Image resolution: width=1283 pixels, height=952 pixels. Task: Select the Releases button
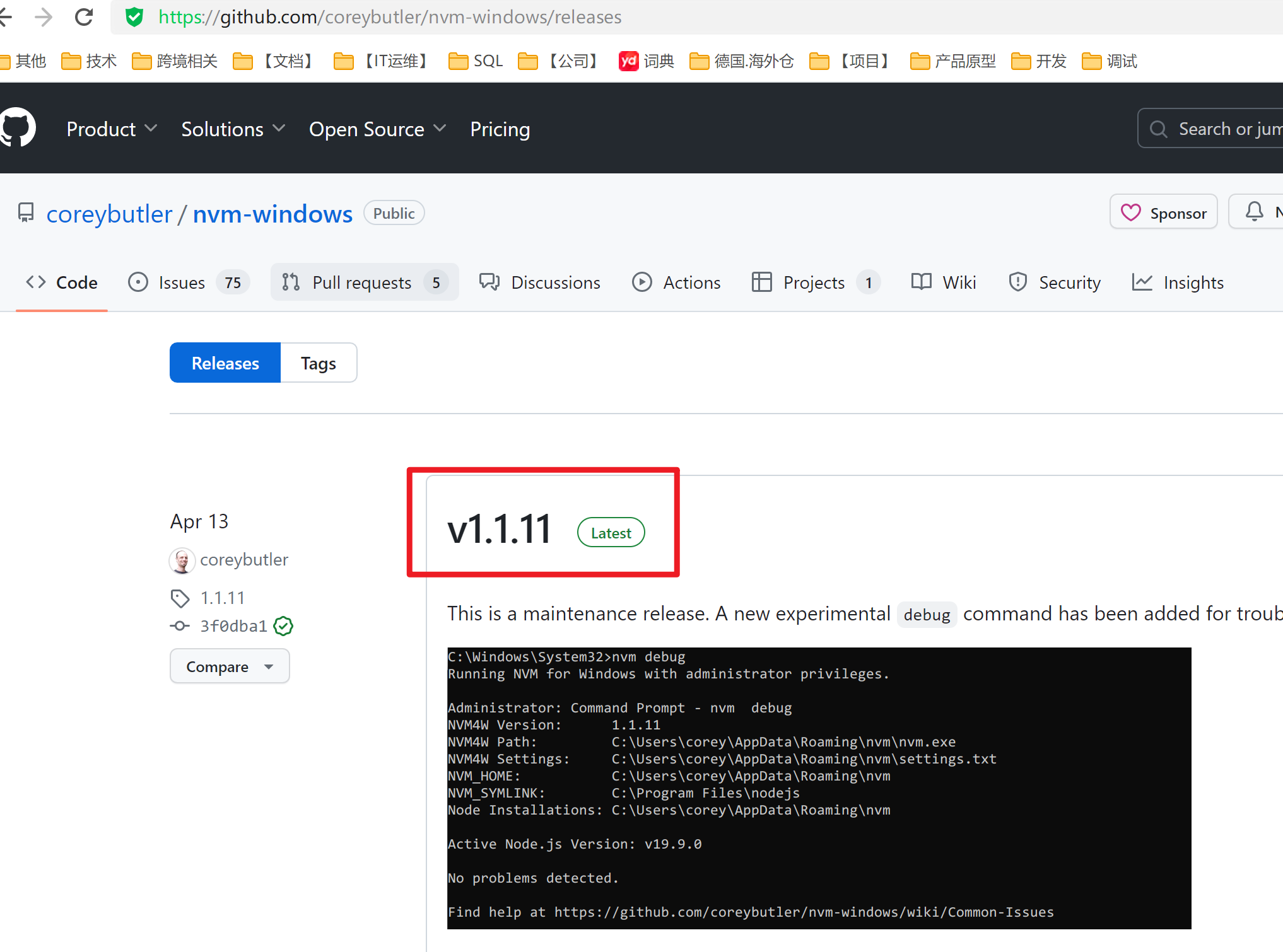coord(225,363)
